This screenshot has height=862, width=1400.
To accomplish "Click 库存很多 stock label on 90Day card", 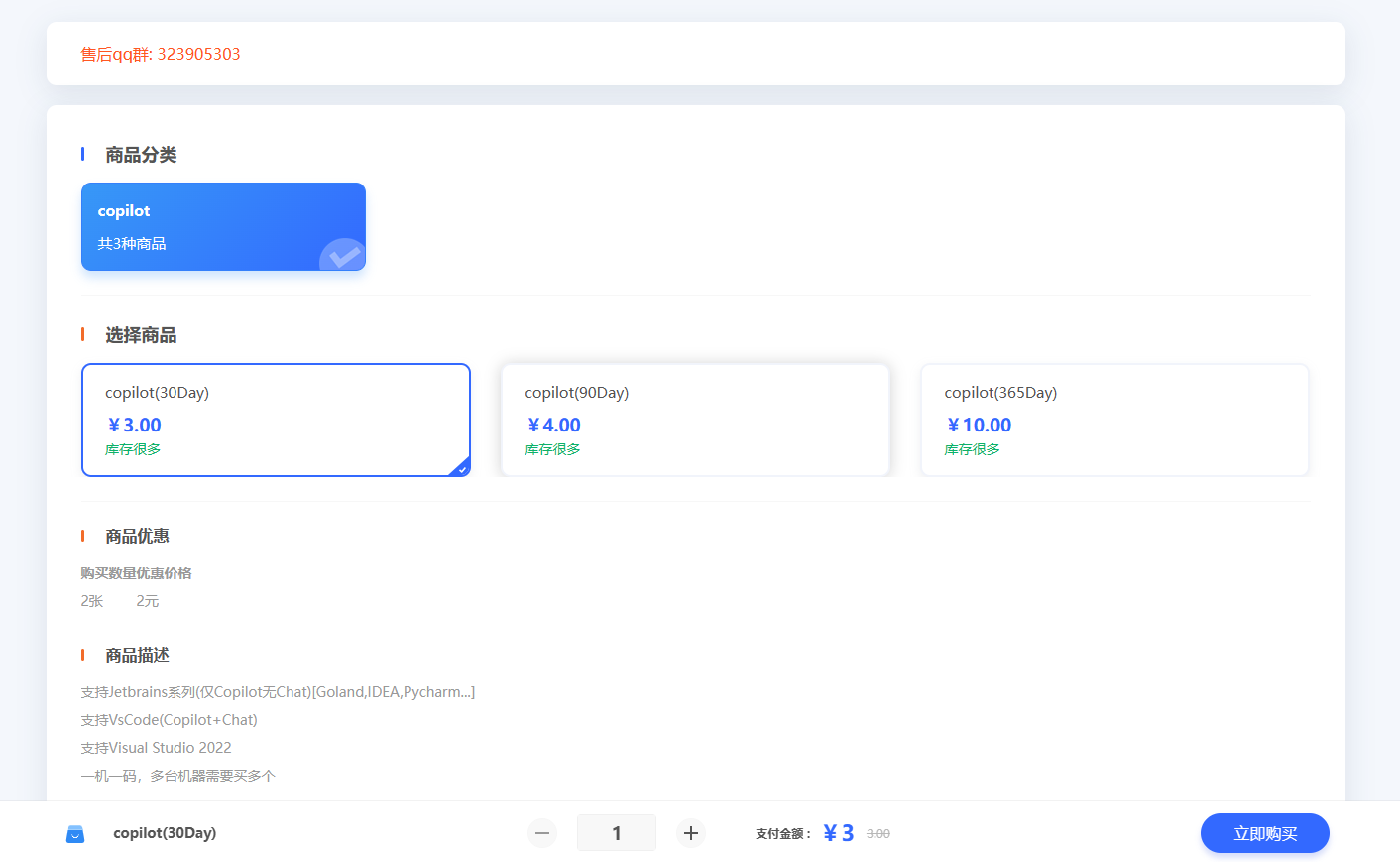I will point(552,449).
